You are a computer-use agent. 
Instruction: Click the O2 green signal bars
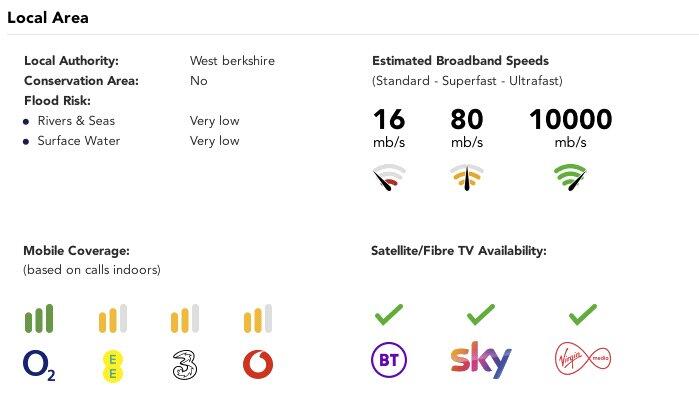pyautogui.click(x=39, y=319)
